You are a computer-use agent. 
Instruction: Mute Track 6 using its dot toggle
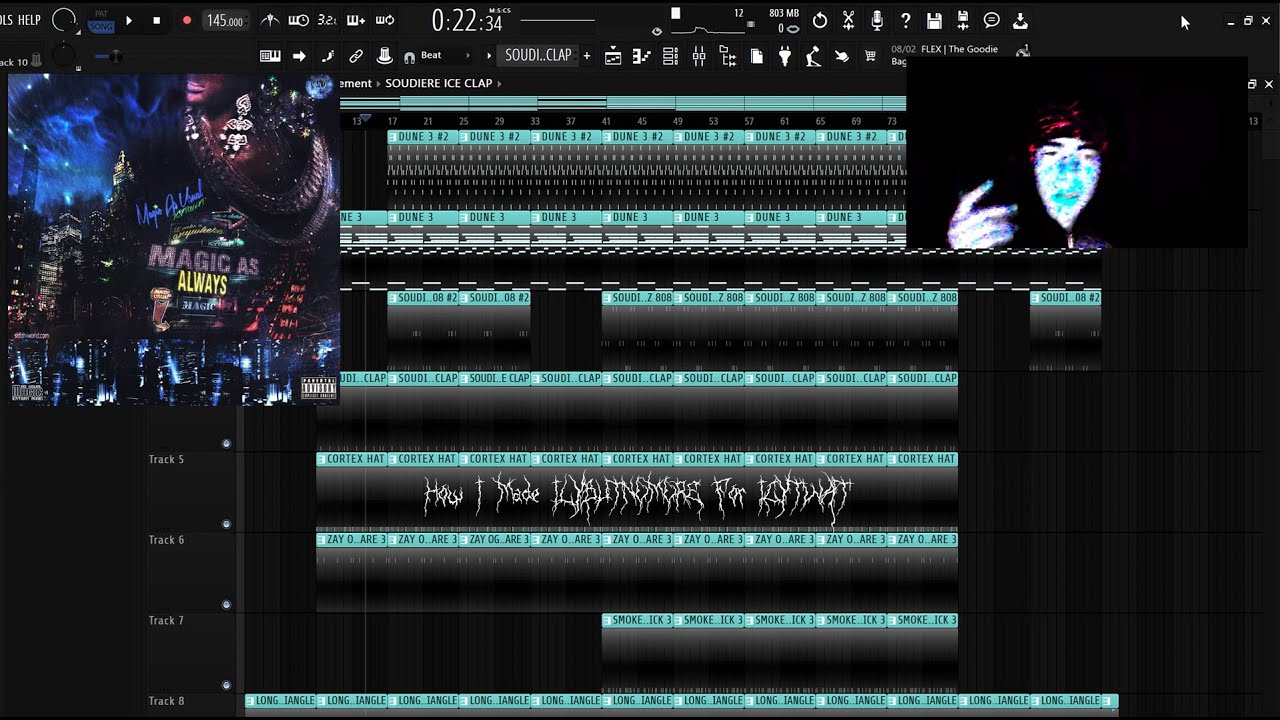[226, 604]
